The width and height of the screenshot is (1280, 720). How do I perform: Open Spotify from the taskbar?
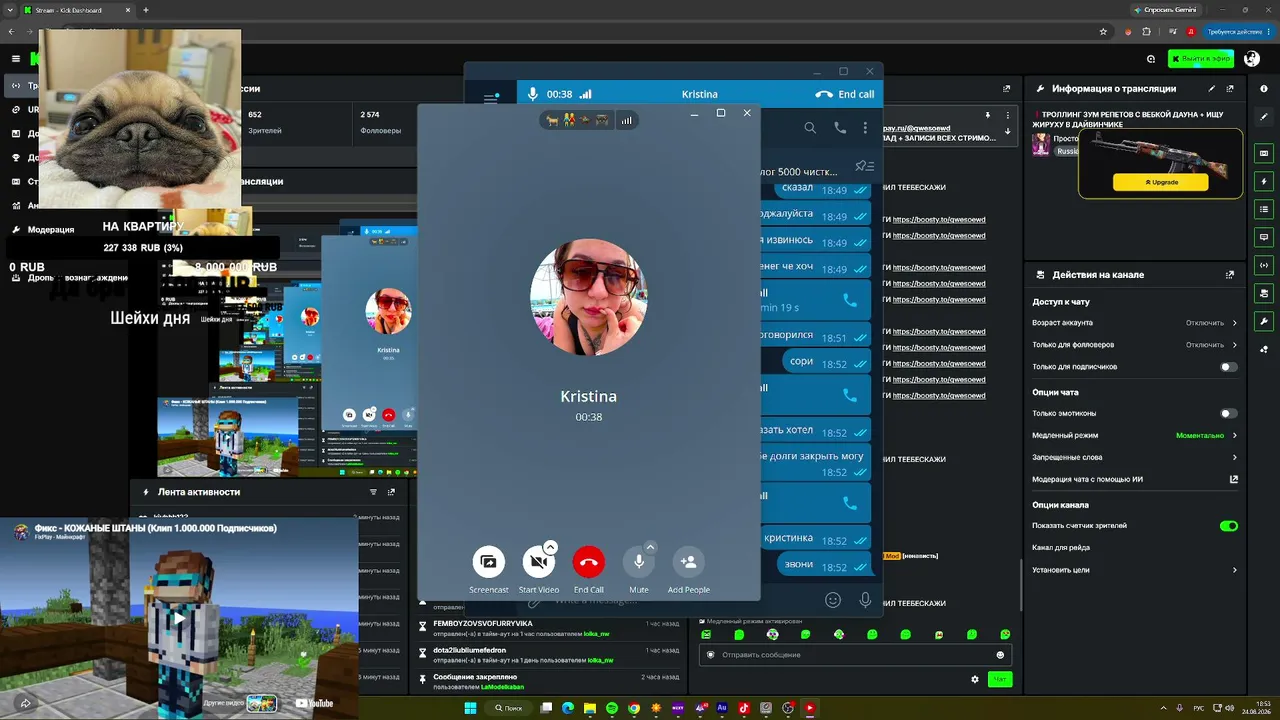pos(612,708)
